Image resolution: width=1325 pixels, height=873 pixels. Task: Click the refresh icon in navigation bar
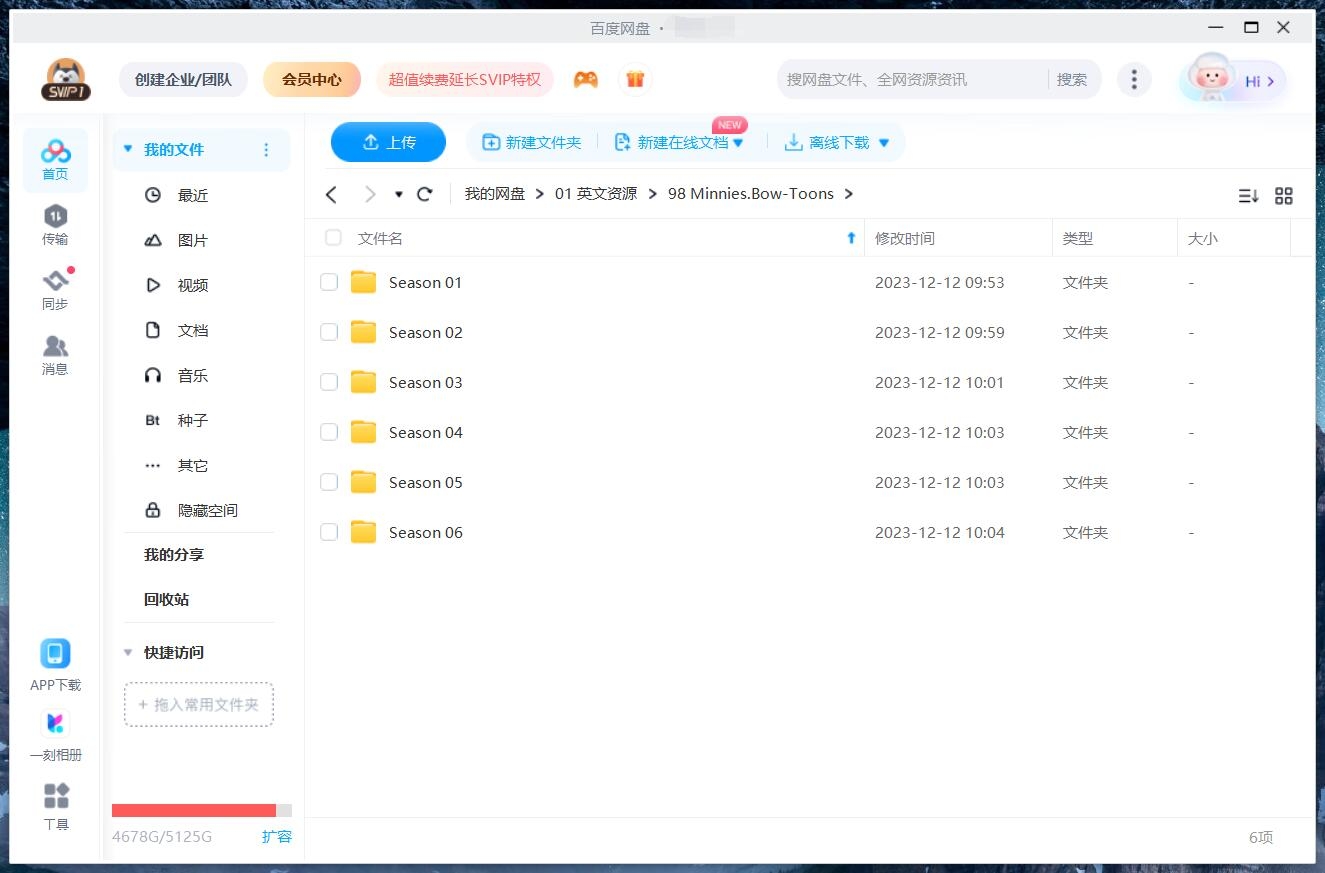(x=425, y=194)
